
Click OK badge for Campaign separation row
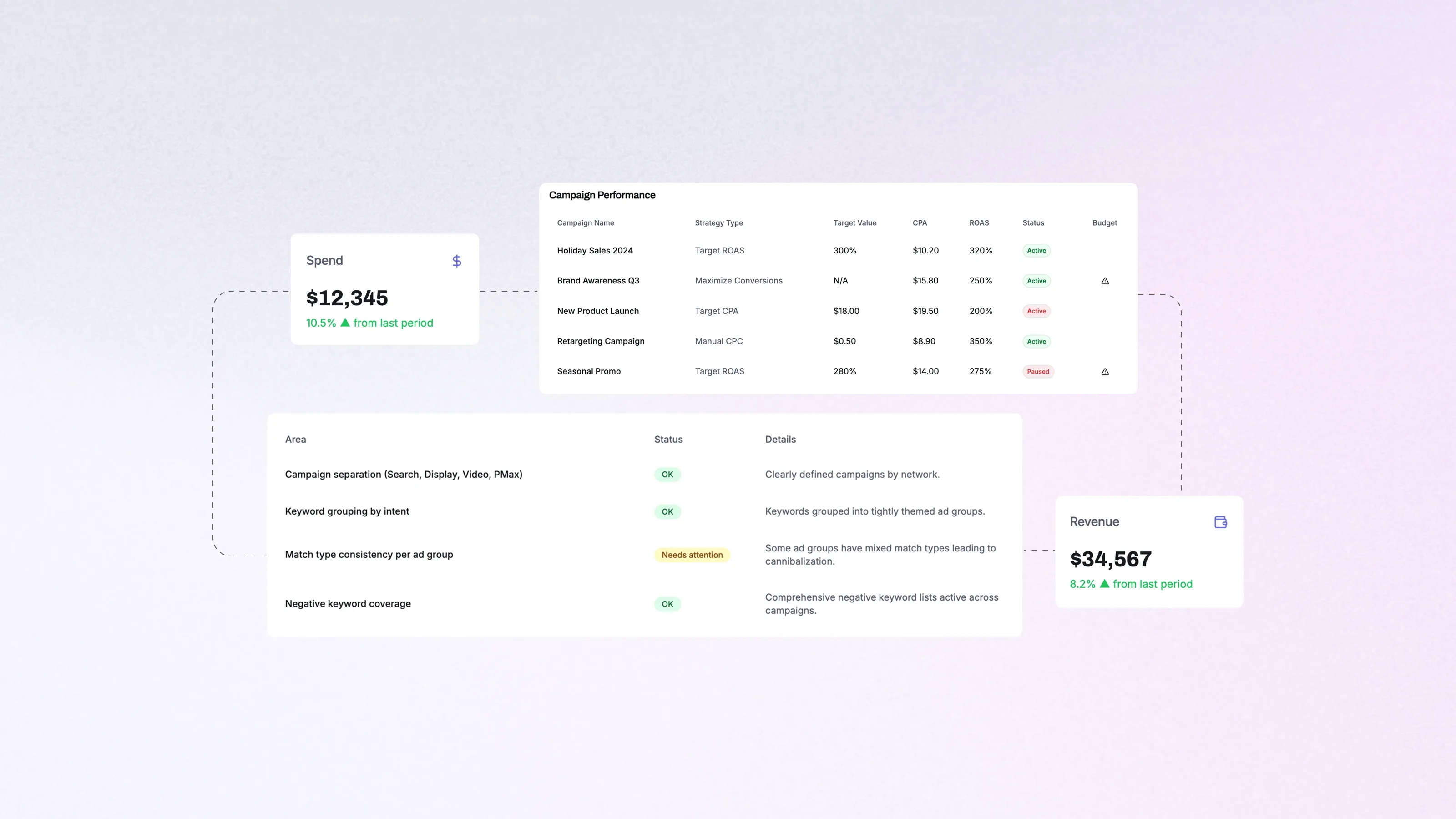667,474
